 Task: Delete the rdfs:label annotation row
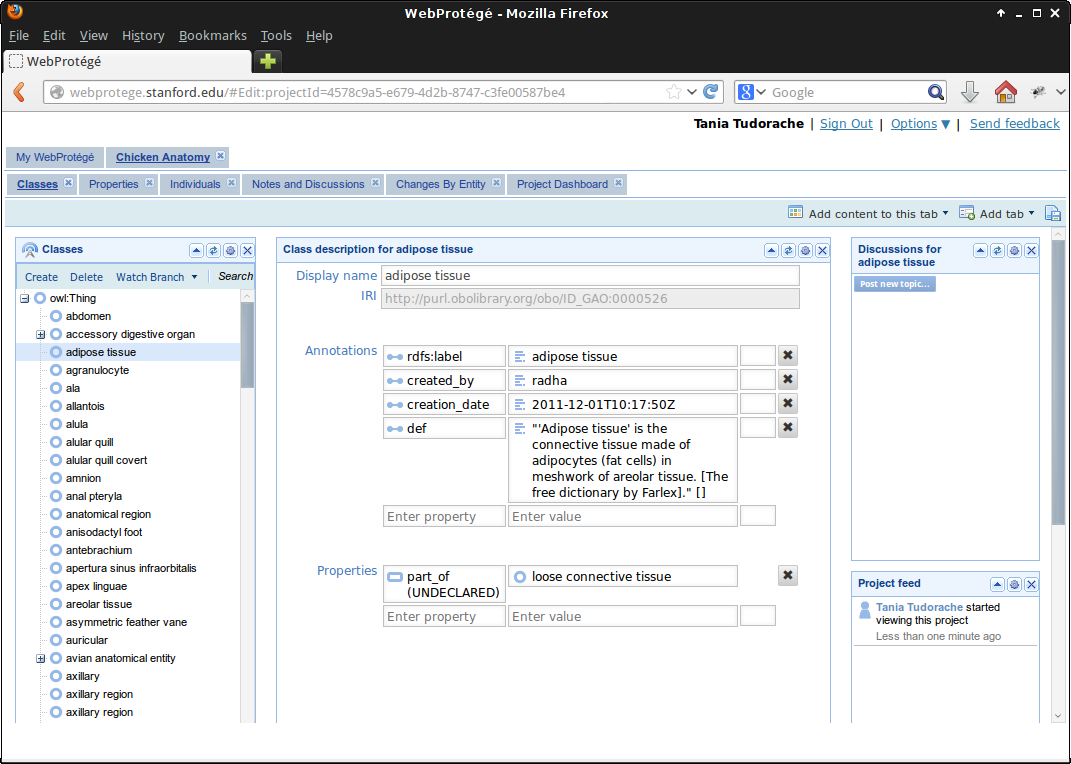[788, 355]
